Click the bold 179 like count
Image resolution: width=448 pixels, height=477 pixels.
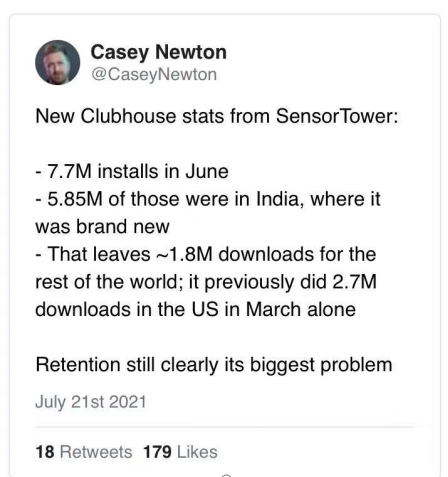click(157, 452)
